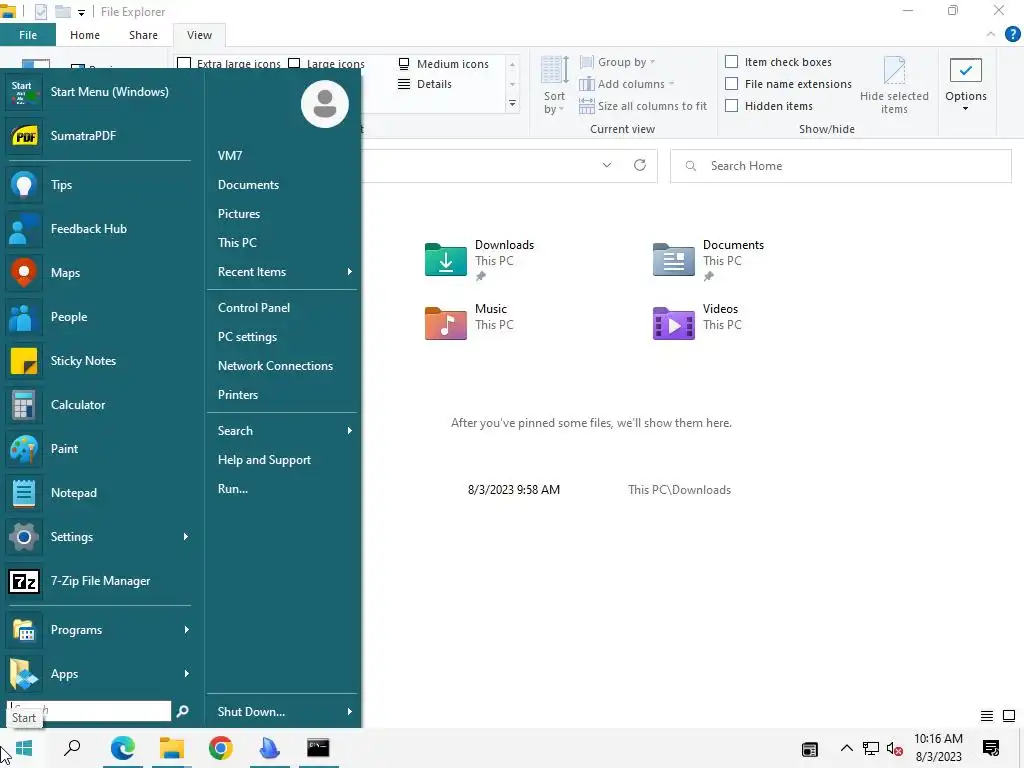Expand the Search submenu
The image size is (1024, 768).
pyautogui.click(x=349, y=430)
